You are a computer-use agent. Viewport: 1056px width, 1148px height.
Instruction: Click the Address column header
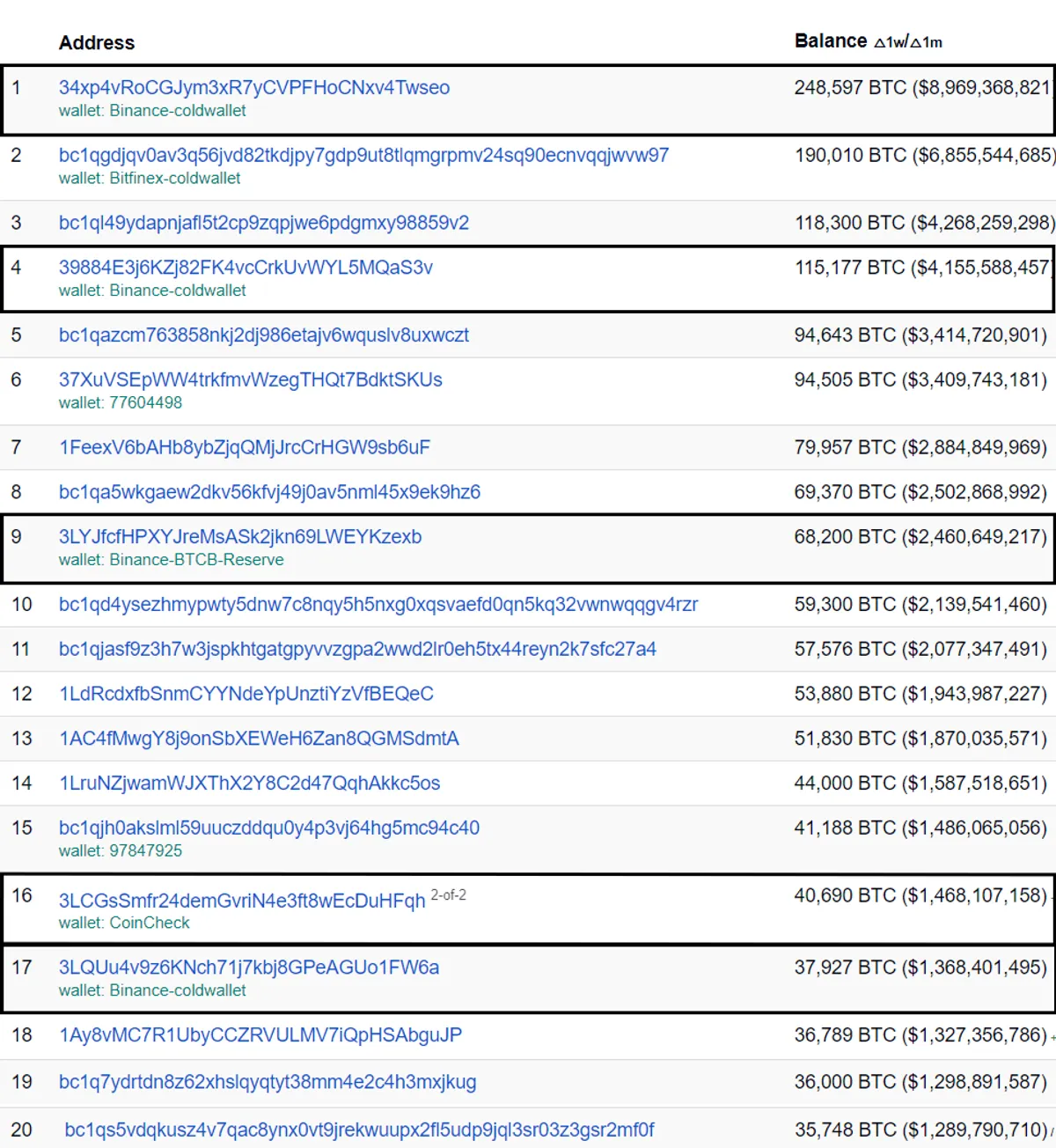coord(97,43)
